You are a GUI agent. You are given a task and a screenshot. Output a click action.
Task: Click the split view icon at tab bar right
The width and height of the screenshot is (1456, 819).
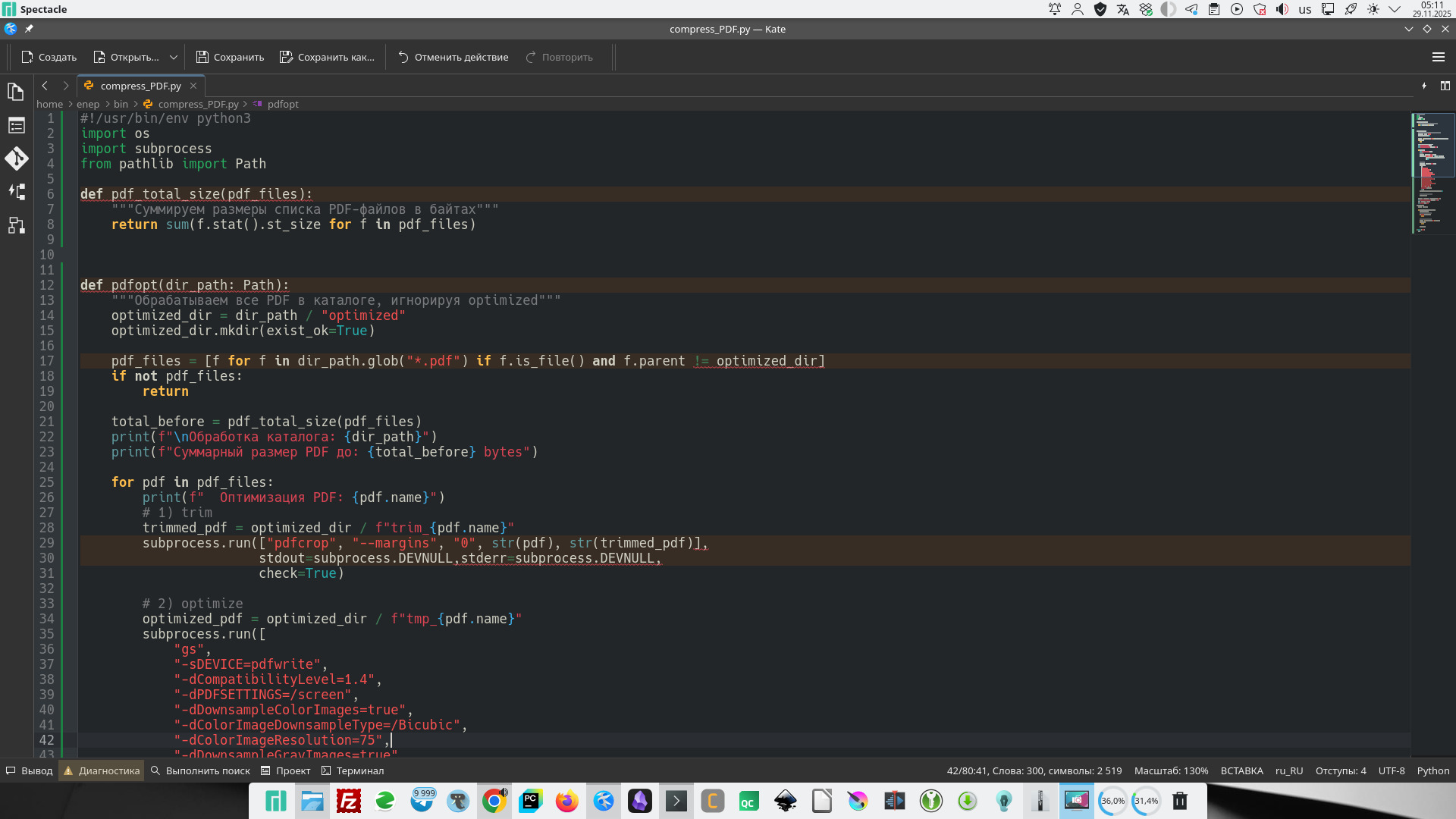point(1445,86)
